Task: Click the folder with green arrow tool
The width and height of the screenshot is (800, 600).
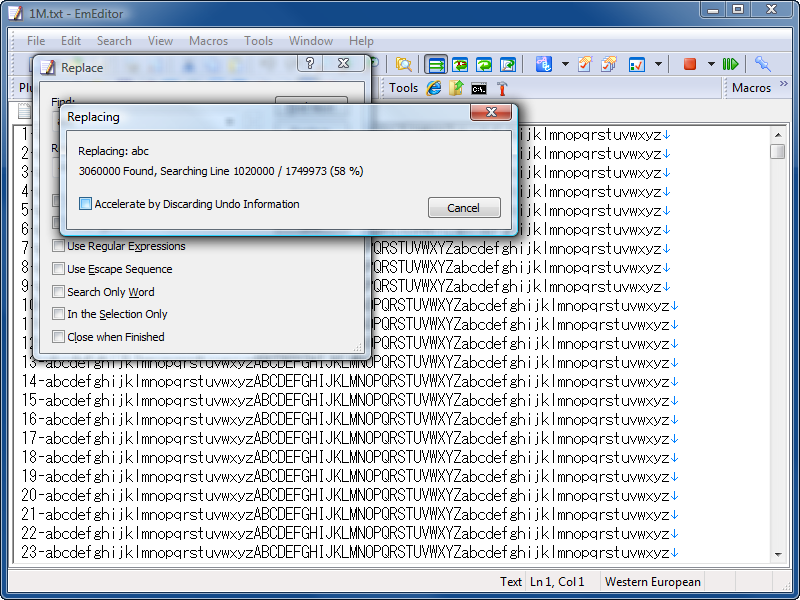Action: 456,88
